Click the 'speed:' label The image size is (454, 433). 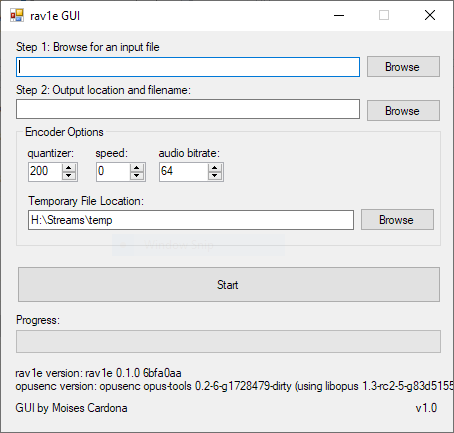[112, 153]
